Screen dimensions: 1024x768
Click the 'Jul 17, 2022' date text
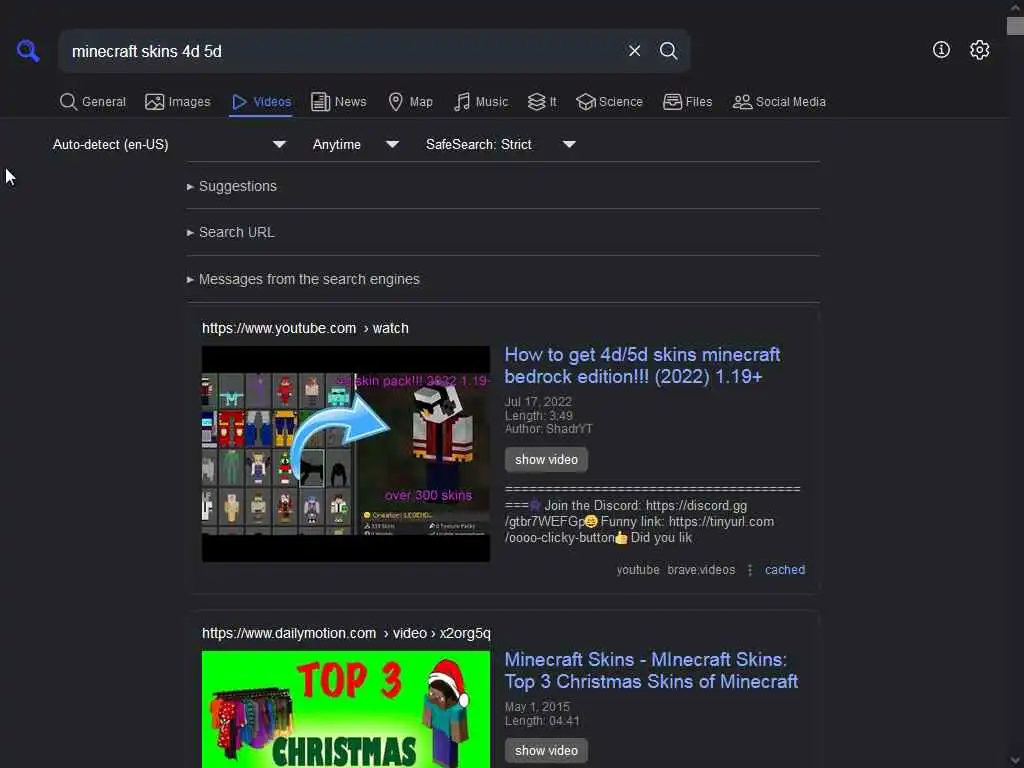pos(538,402)
